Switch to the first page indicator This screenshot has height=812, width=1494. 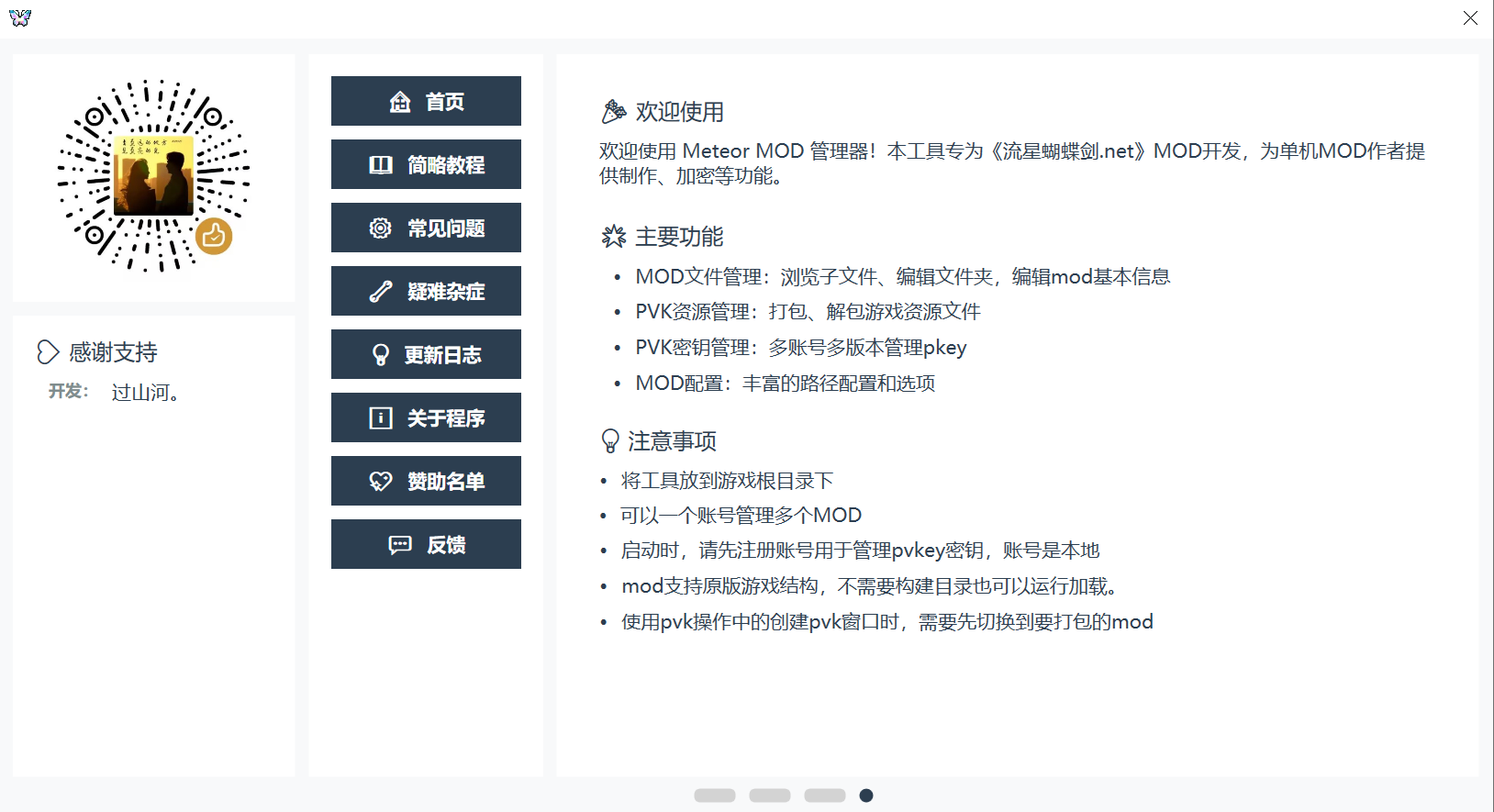point(715,795)
